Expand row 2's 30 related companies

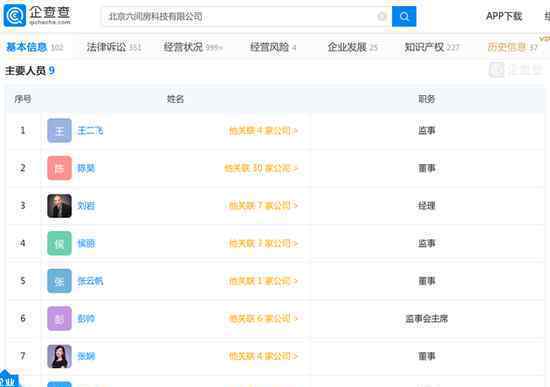point(261,168)
